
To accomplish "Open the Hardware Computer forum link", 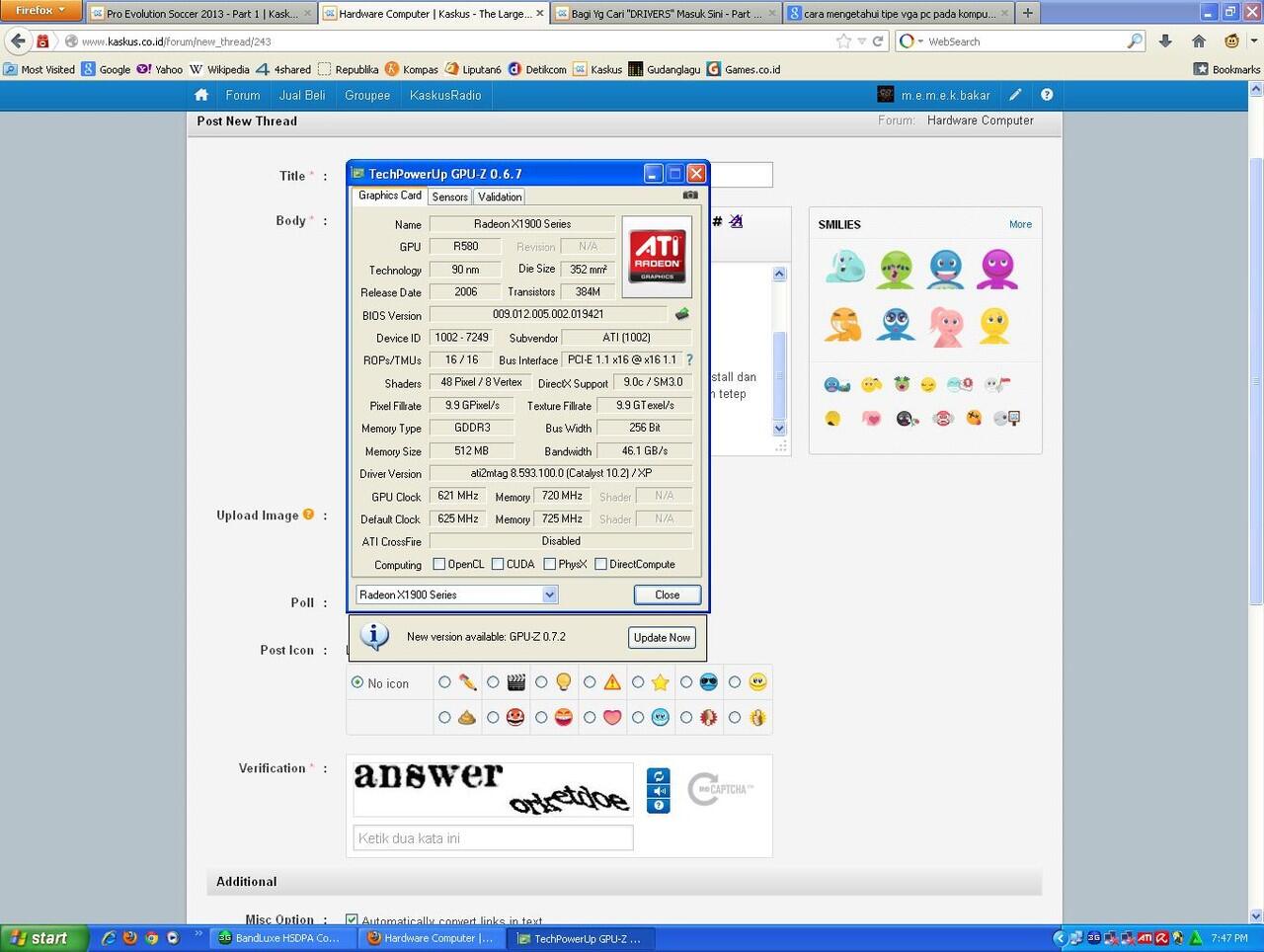I will 981,120.
